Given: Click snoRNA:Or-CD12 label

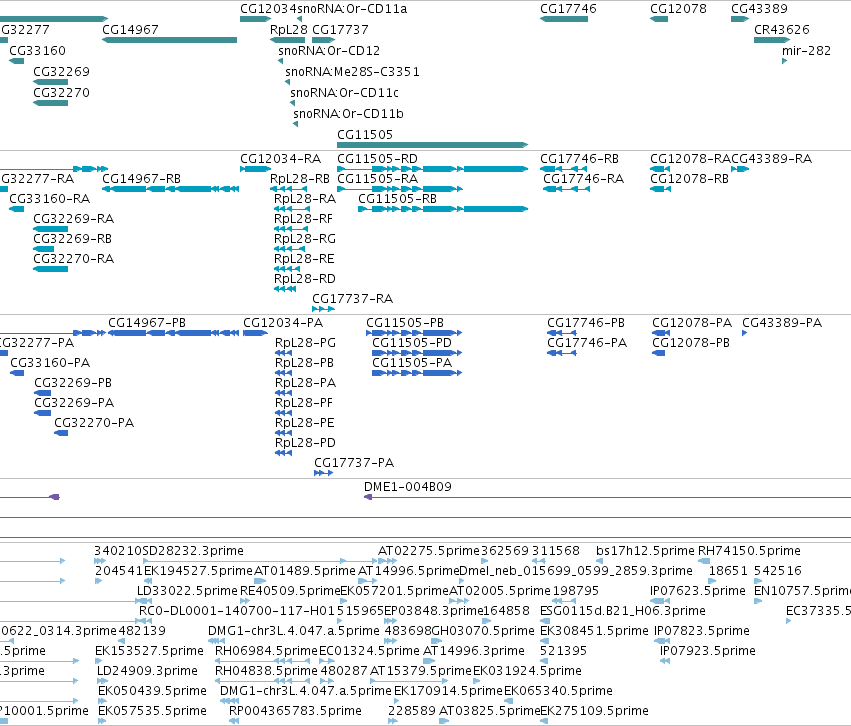Looking at the screenshot, I should (x=329, y=51).
